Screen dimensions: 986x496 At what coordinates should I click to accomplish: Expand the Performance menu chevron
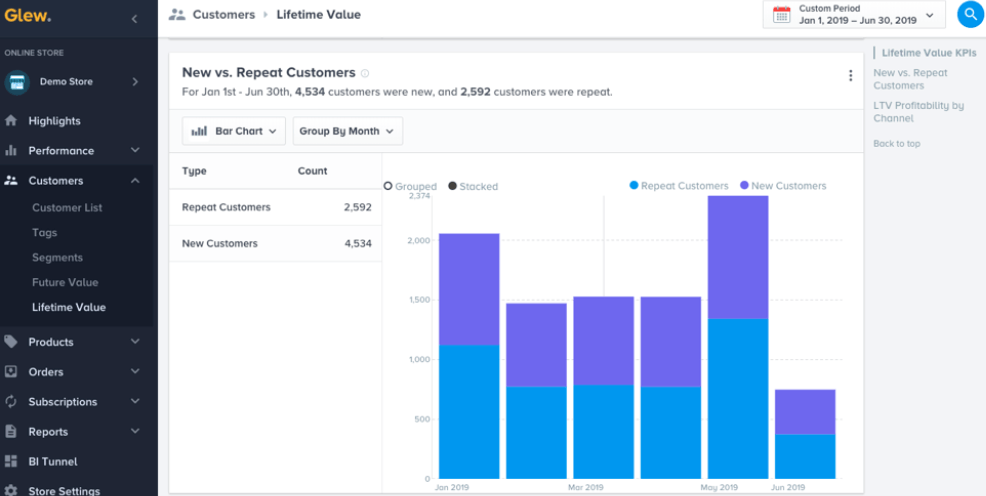[135, 150]
